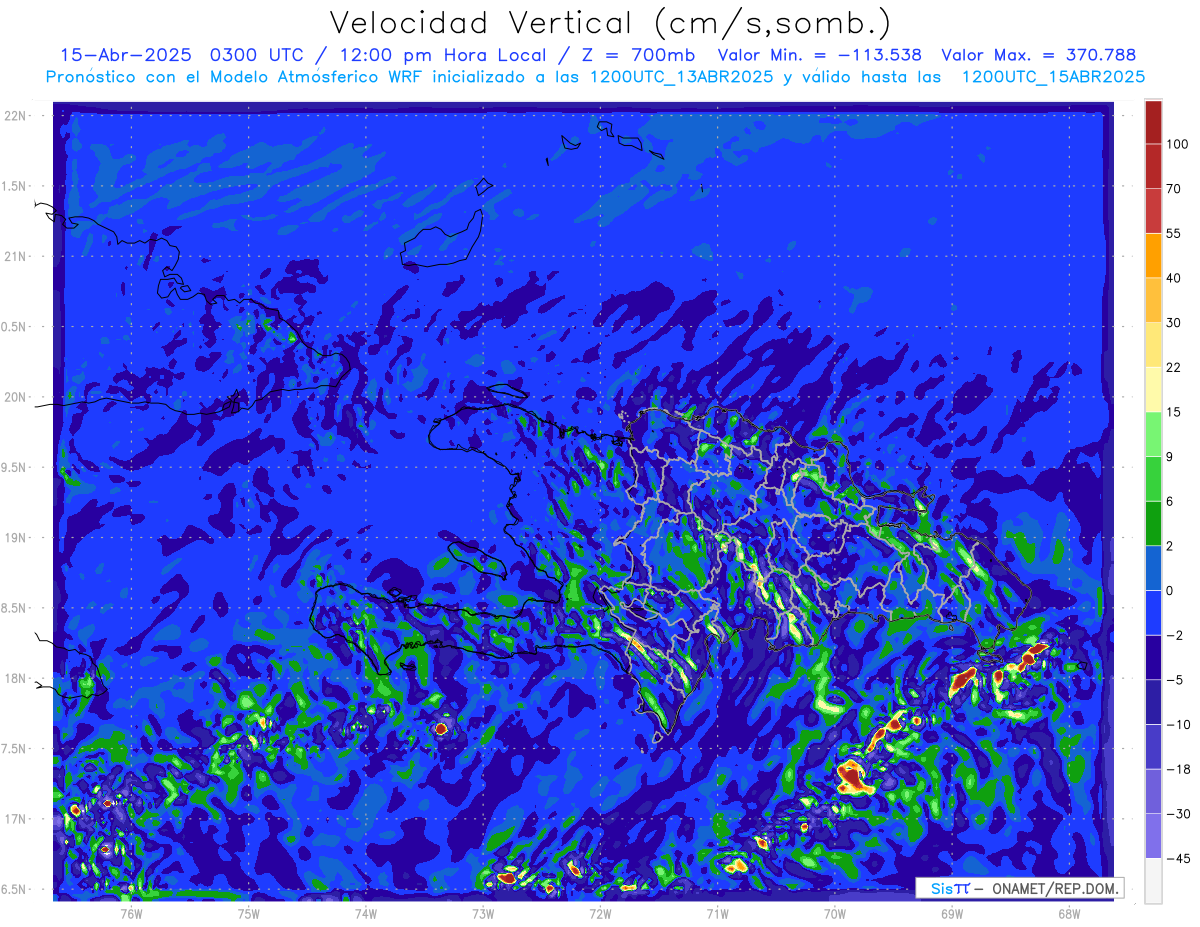The width and height of the screenshot is (1200, 927).
Task: Click the "100" value on the color scale
Action: [1177, 144]
